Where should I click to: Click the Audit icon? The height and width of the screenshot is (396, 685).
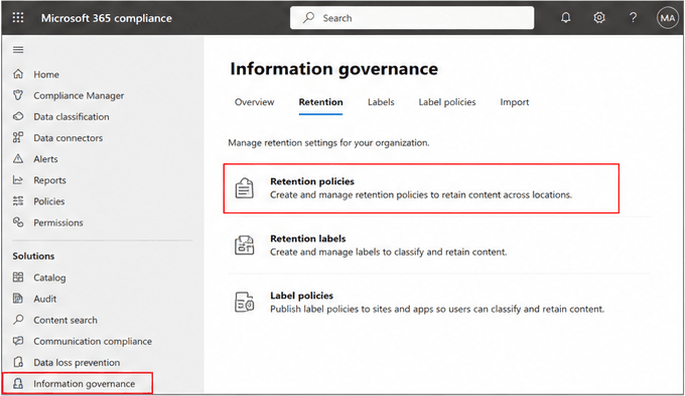point(18,299)
